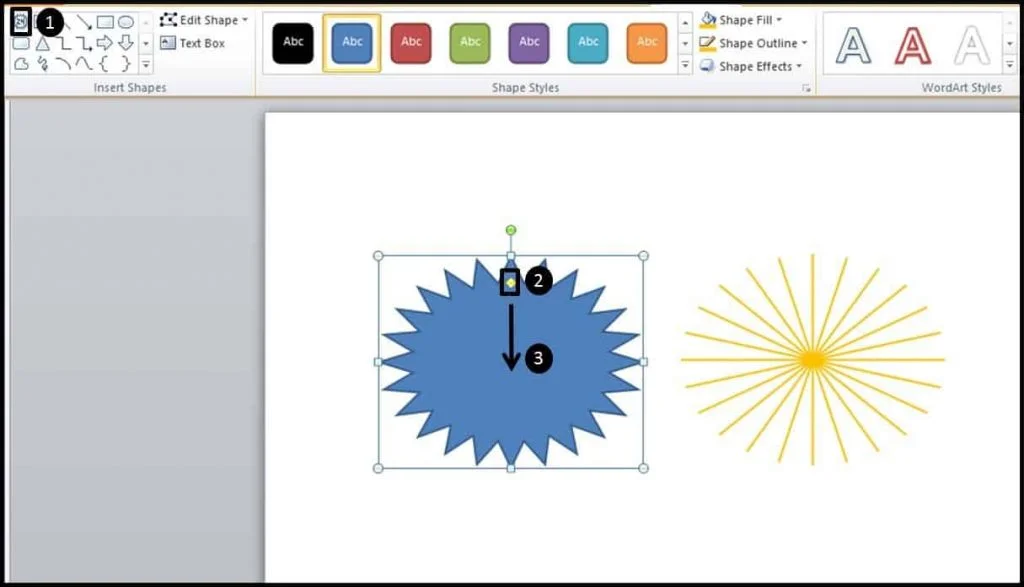Choose the rectangle shape in Insert Shapes
The width and height of the screenshot is (1024, 587).
point(104,22)
